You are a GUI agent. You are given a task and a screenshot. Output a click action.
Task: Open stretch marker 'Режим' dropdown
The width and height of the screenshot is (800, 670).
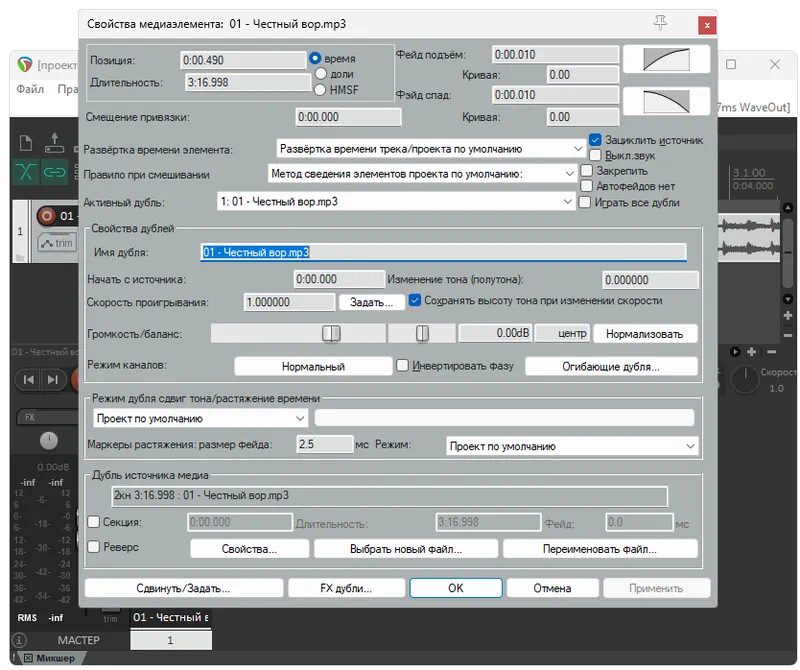point(572,446)
